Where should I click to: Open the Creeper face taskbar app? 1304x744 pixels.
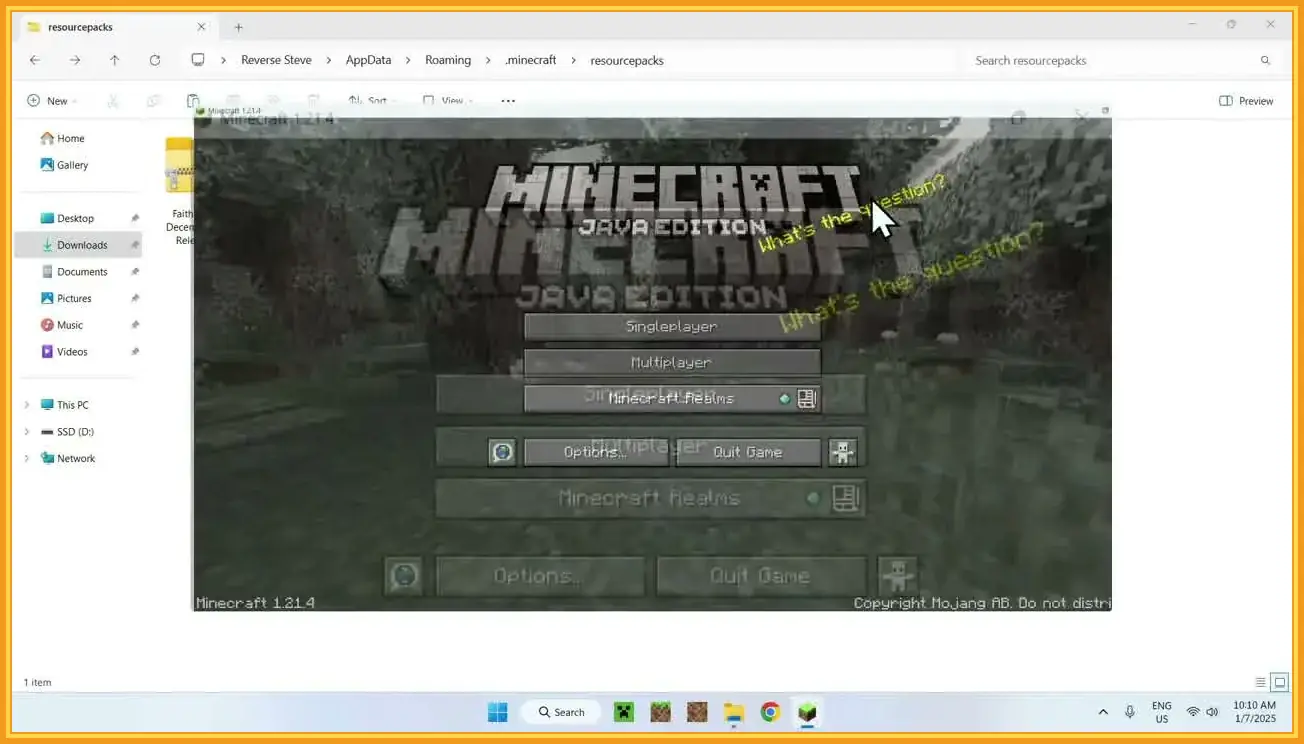click(x=624, y=712)
